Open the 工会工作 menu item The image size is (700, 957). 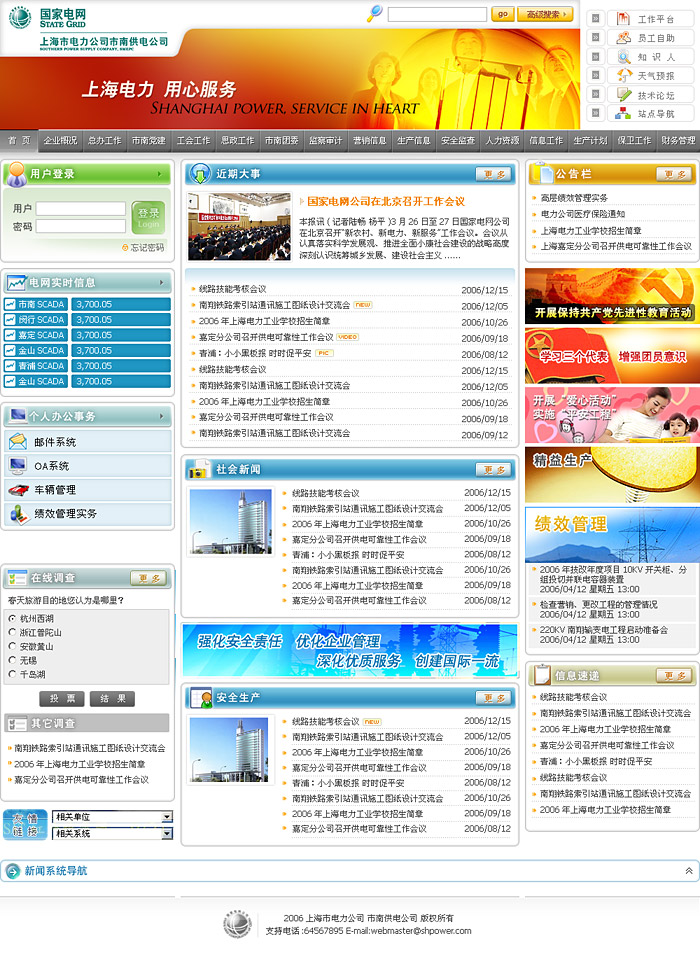193,140
